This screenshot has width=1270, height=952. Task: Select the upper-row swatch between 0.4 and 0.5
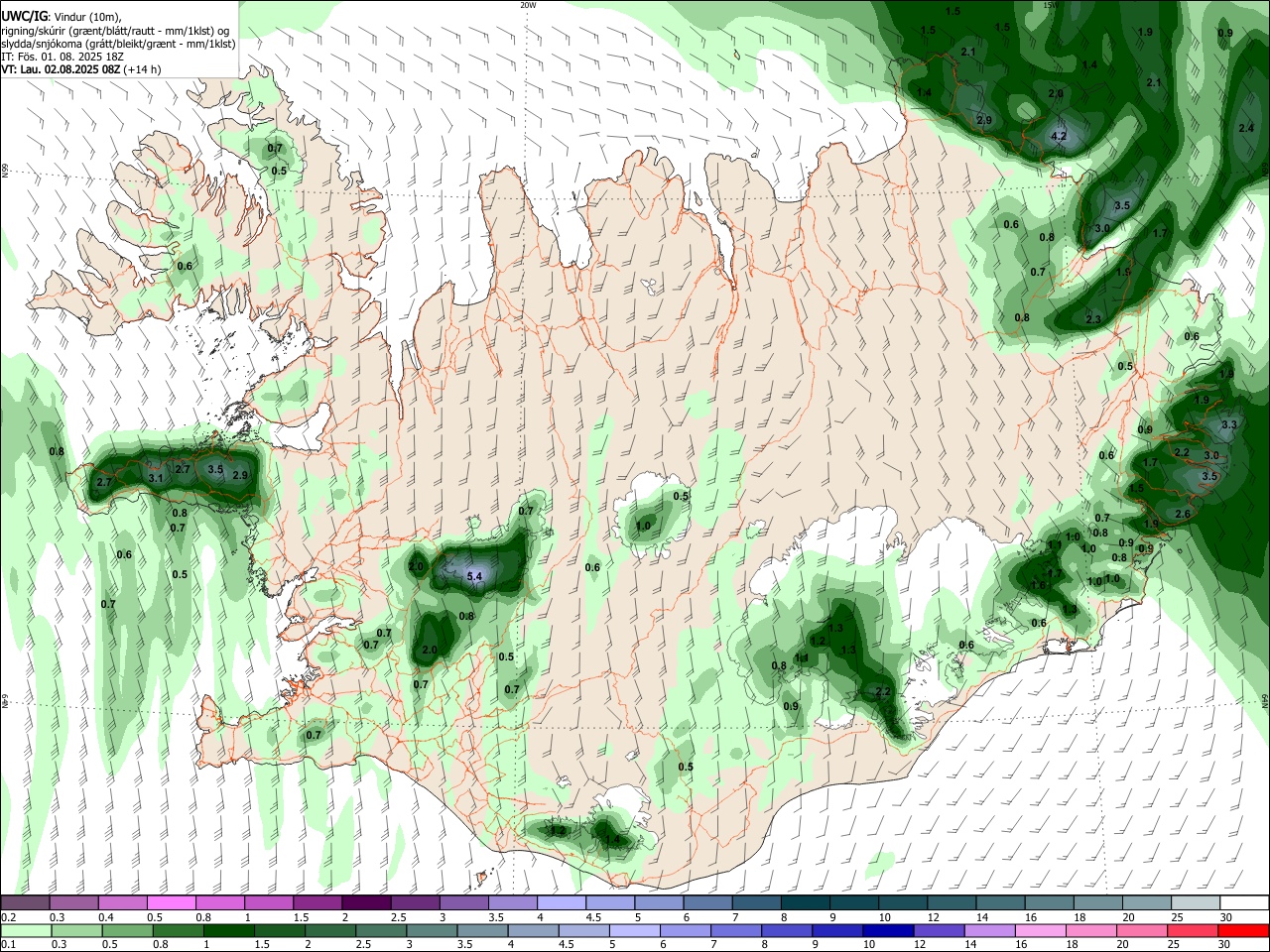[x=122, y=902]
